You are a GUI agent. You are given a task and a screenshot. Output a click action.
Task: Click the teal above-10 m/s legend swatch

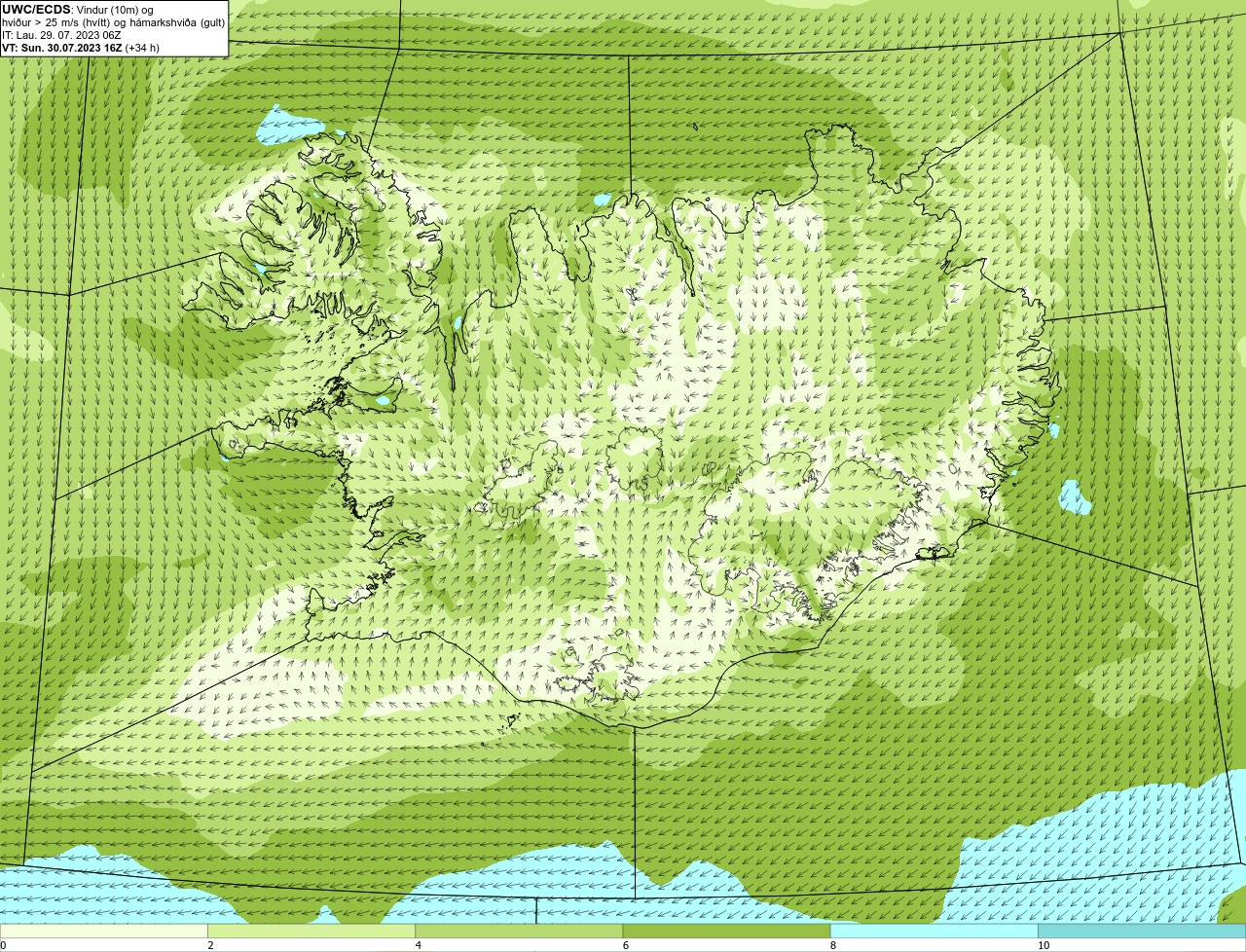point(1142,932)
